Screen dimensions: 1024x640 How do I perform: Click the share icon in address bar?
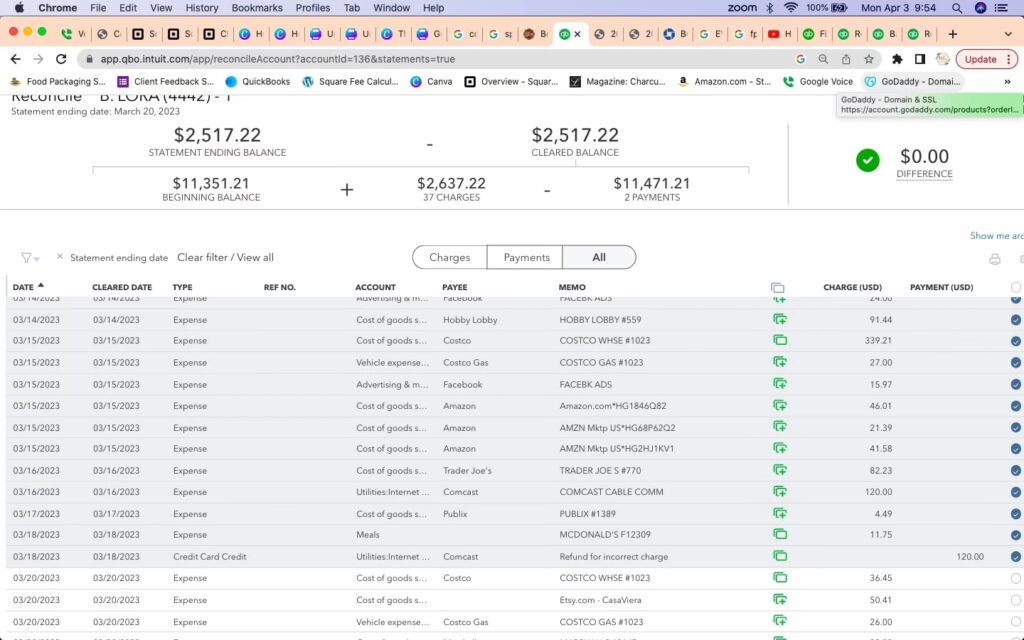tap(846, 59)
